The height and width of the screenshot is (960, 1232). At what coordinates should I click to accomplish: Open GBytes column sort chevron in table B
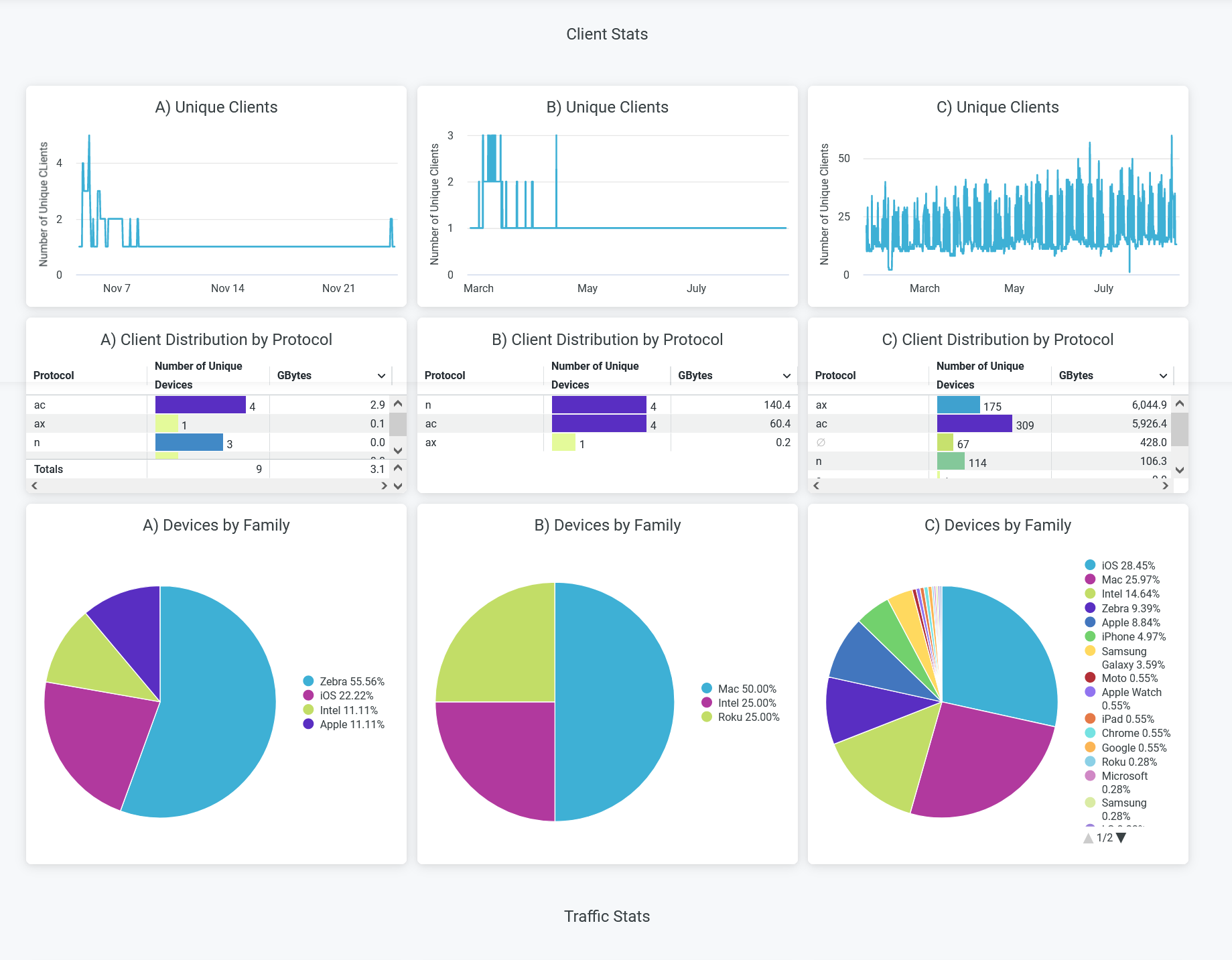coord(786,376)
